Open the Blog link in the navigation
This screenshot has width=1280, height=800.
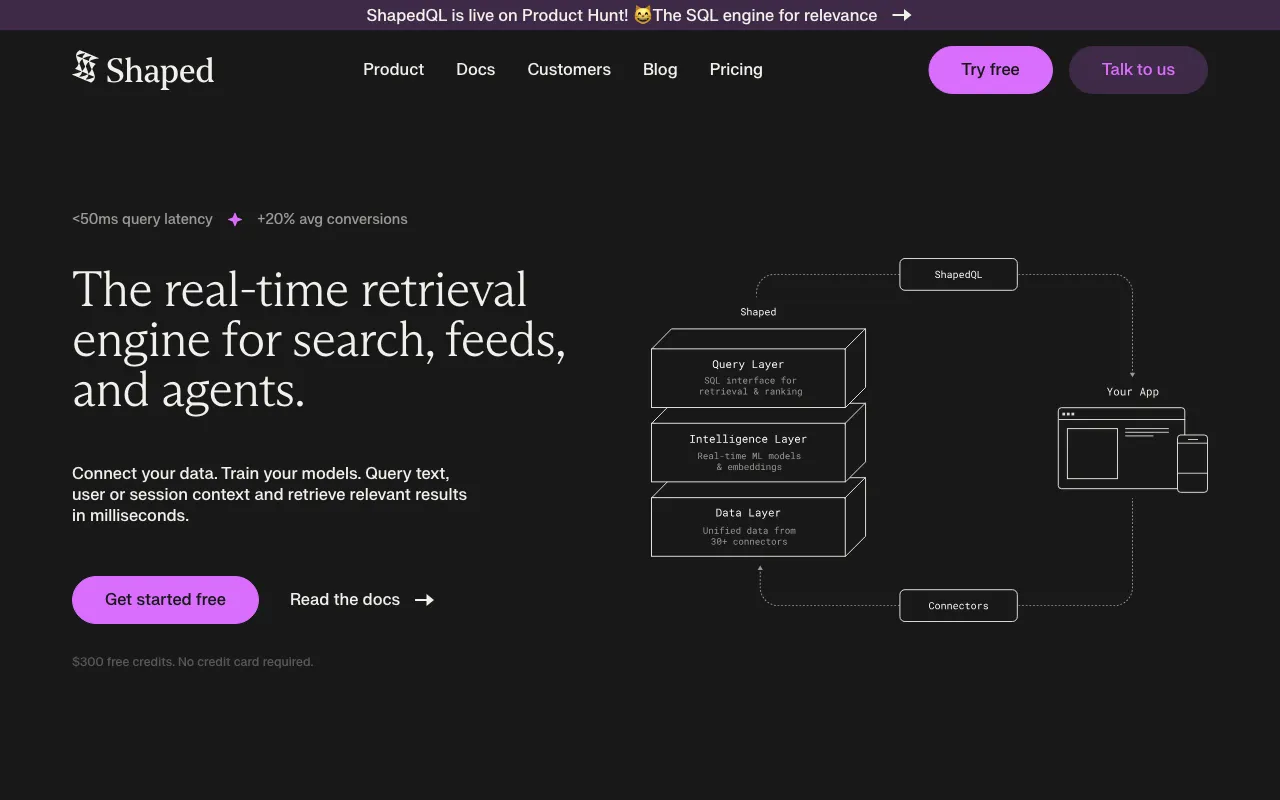click(x=660, y=69)
